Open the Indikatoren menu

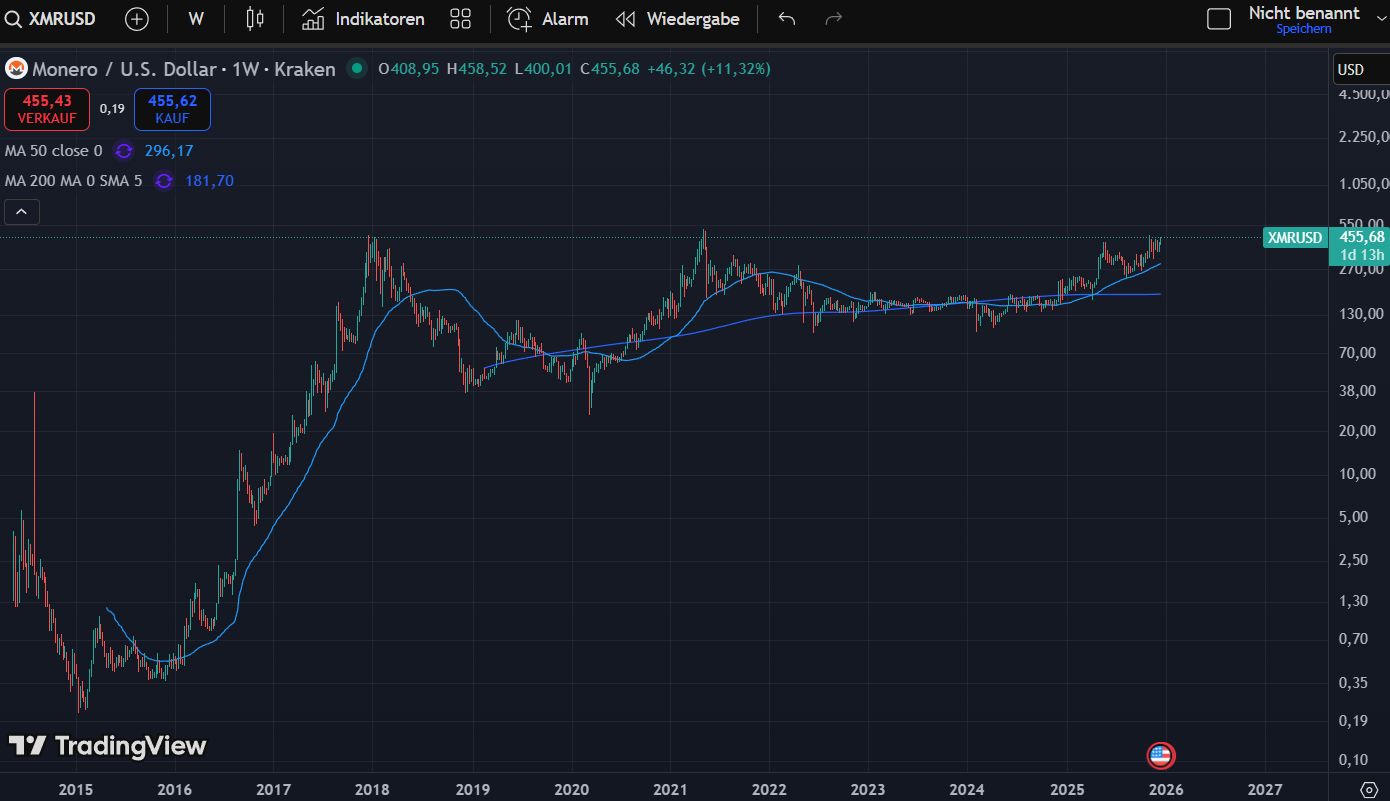(x=364, y=19)
